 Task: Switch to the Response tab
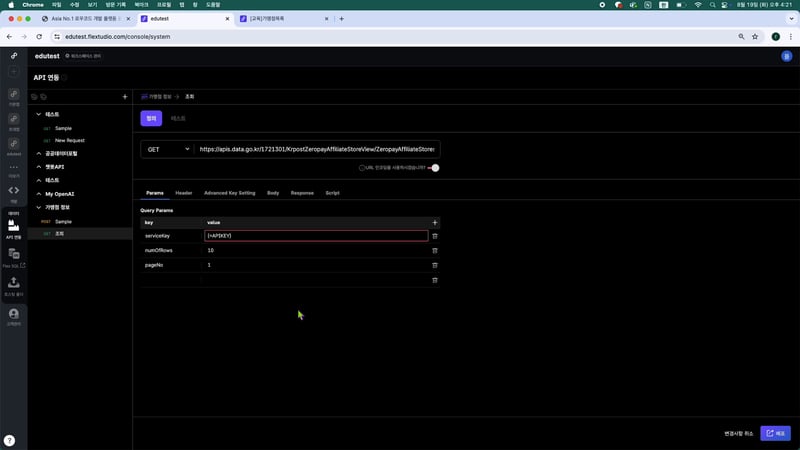[x=301, y=192]
